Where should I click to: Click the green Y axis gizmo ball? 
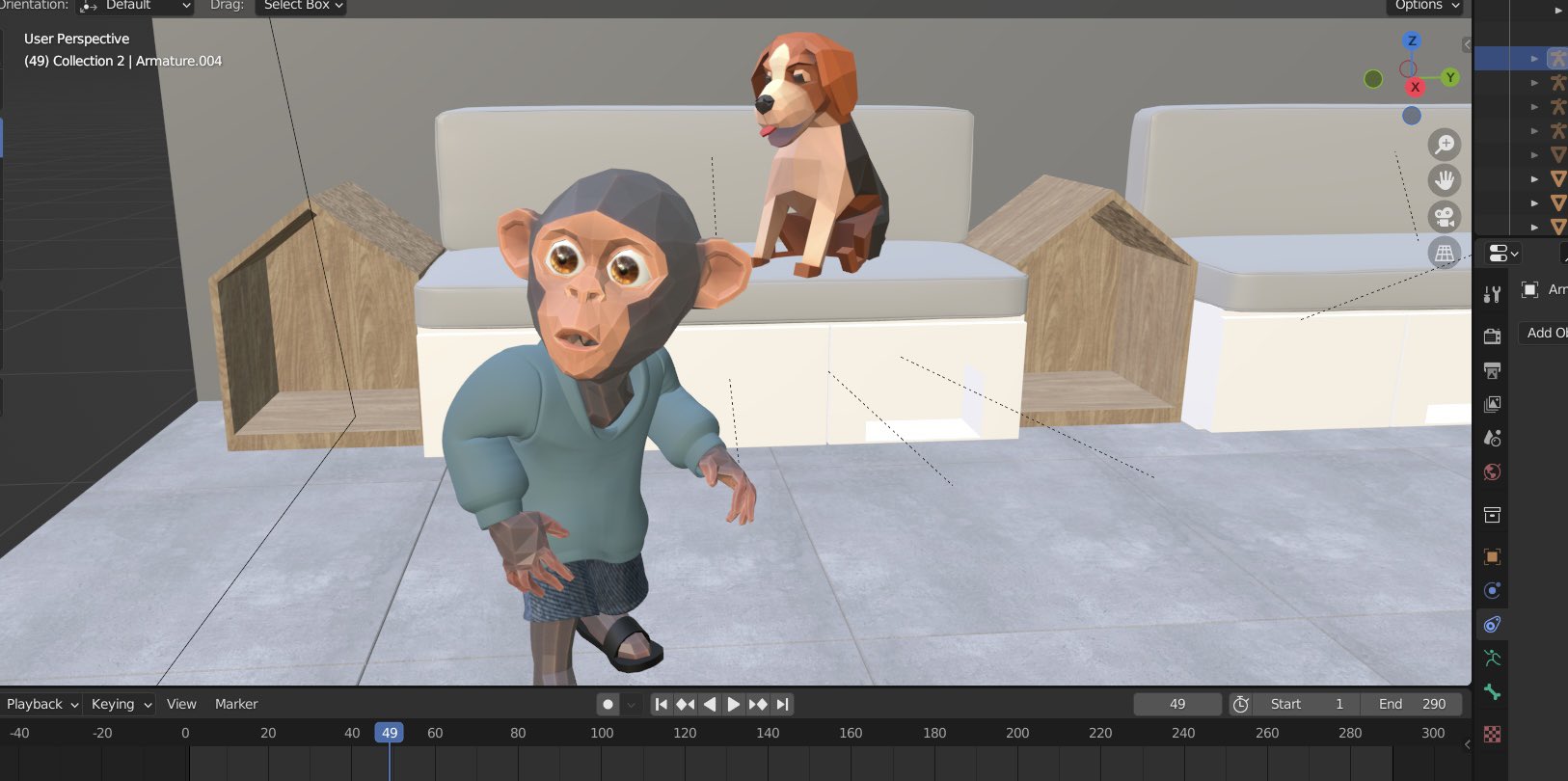pyautogui.click(x=1449, y=77)
